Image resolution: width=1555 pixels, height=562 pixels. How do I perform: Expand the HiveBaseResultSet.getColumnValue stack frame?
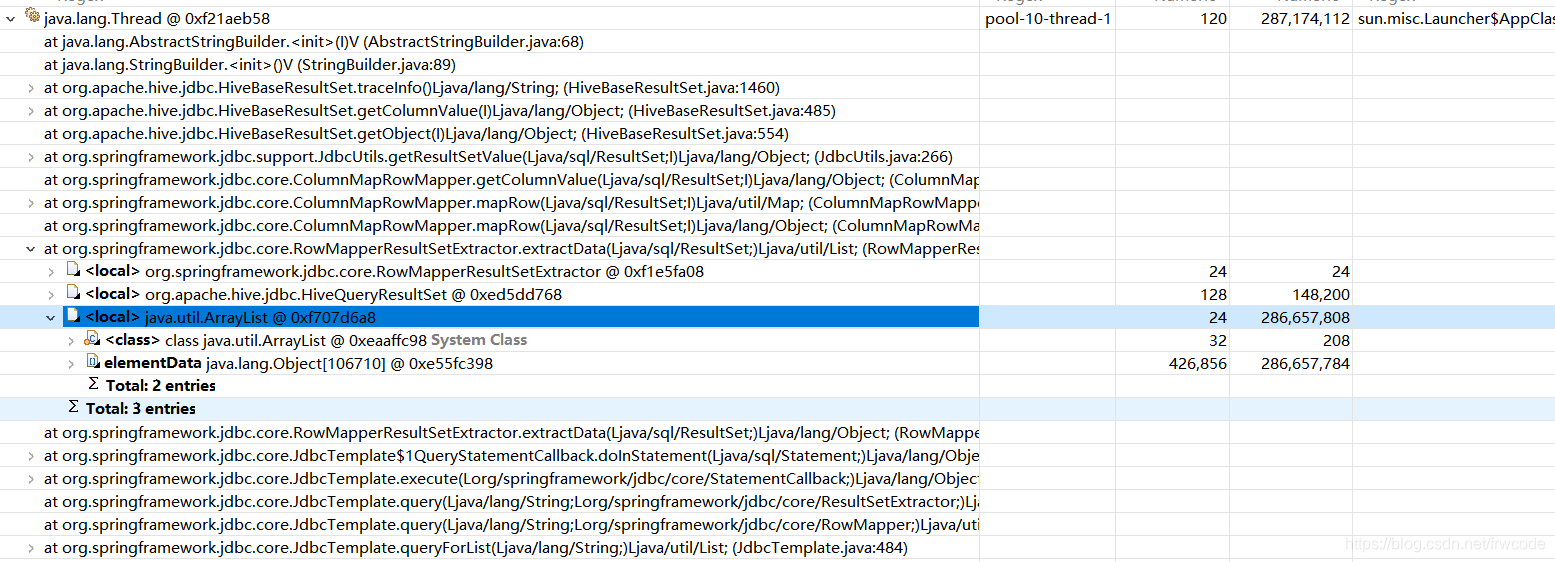(x=31, y=111)
